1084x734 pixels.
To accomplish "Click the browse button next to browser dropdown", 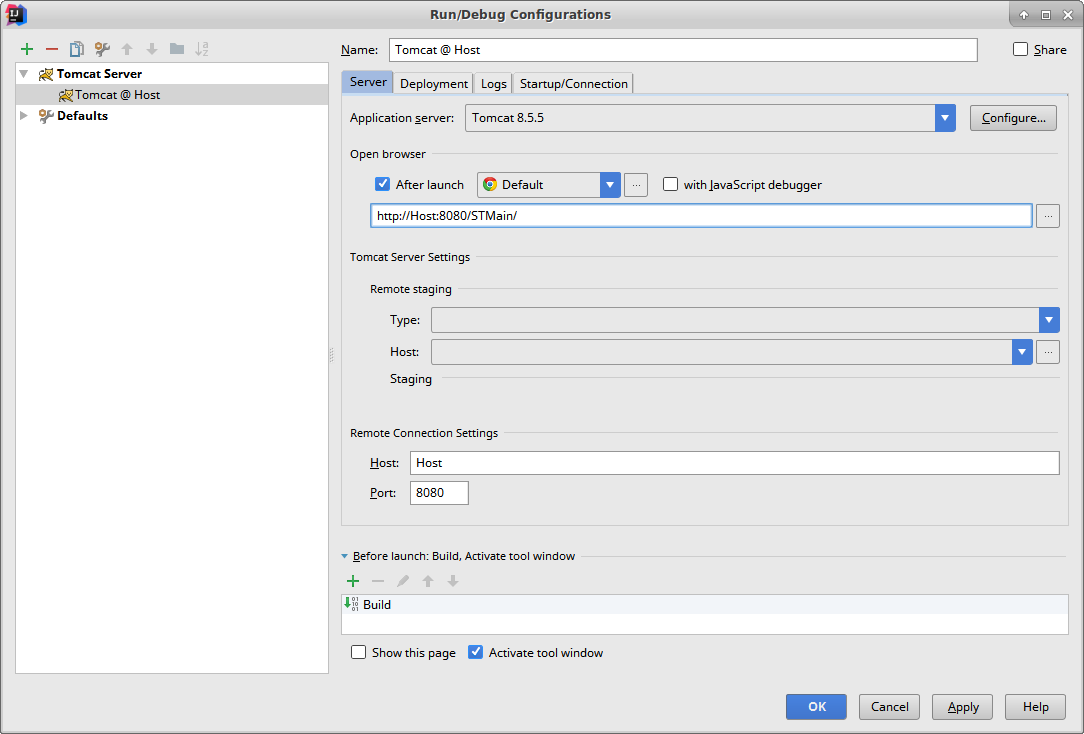I will pos(636,185).
